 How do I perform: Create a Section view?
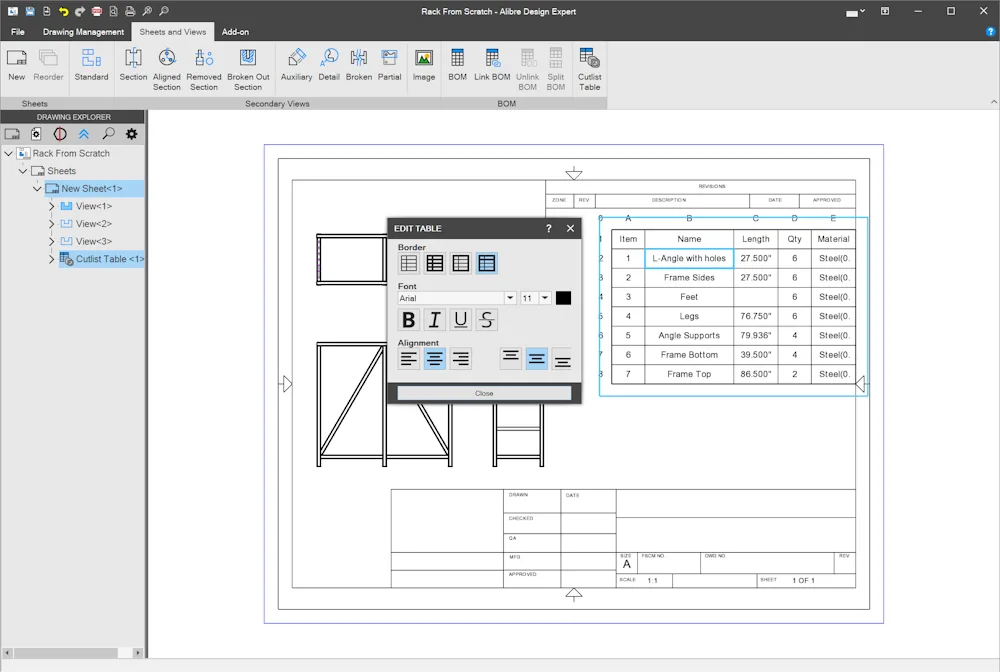(x=133, y=65)
